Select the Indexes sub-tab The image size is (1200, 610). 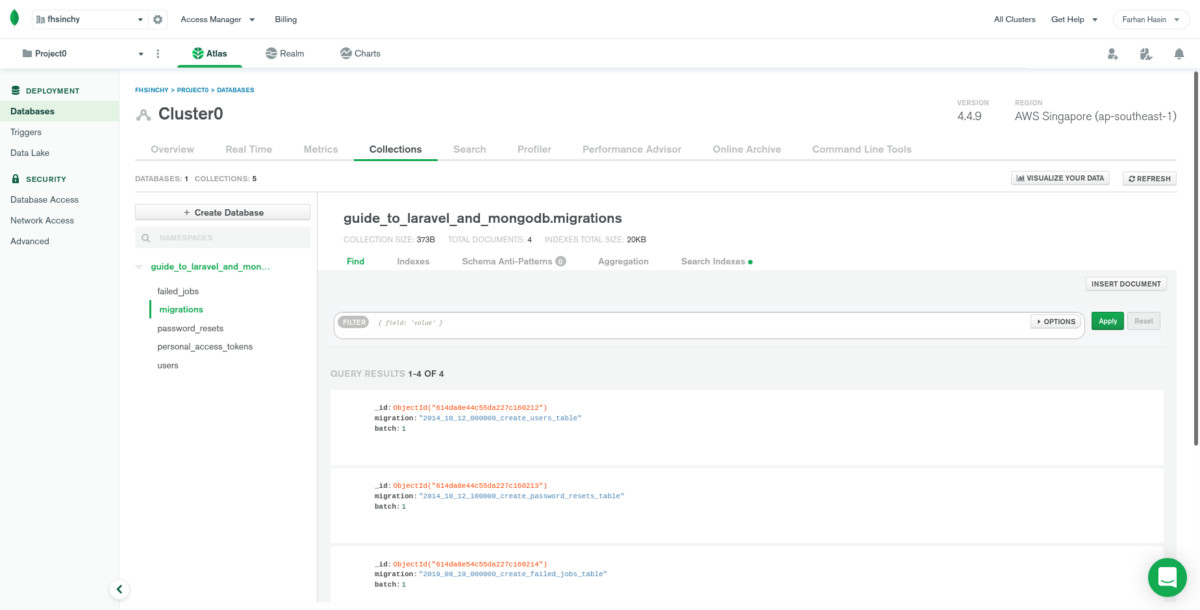(413, 261)
